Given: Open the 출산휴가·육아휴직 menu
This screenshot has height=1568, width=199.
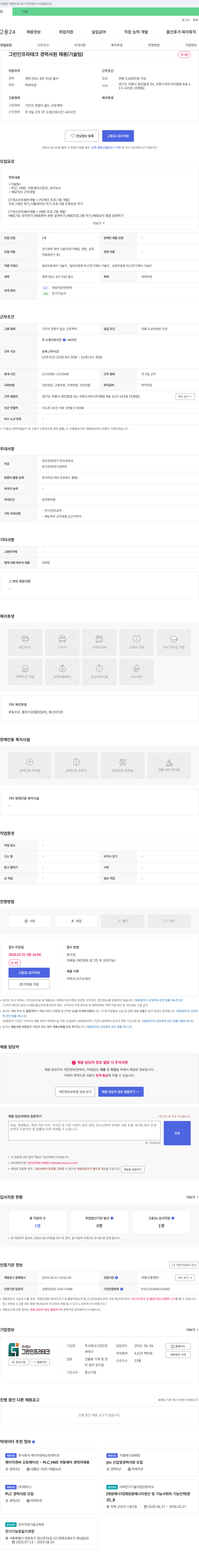Looking at the screenshot, I should pyautogui.click(x=181, y=32).
